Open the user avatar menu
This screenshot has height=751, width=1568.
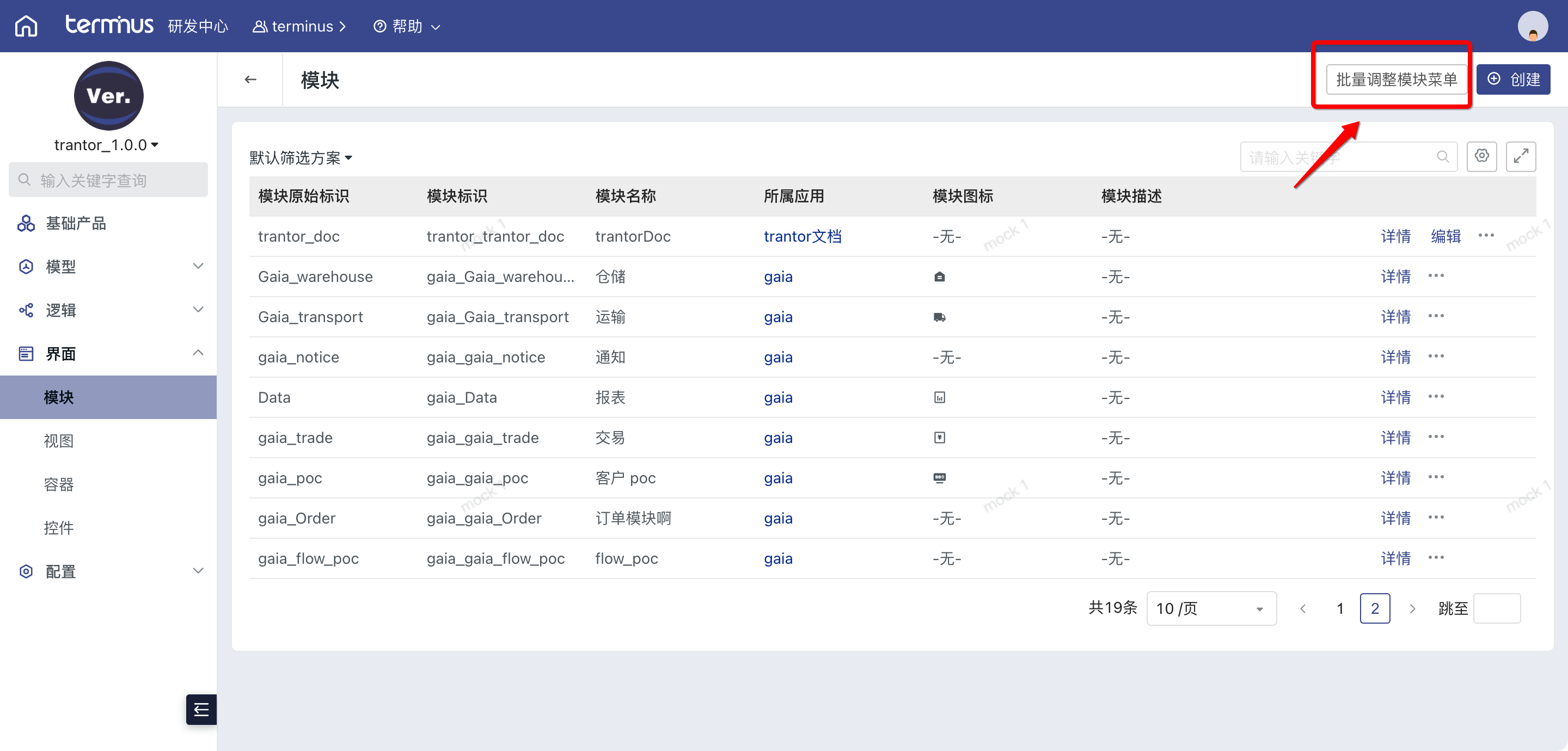(x=1533, y=26)
